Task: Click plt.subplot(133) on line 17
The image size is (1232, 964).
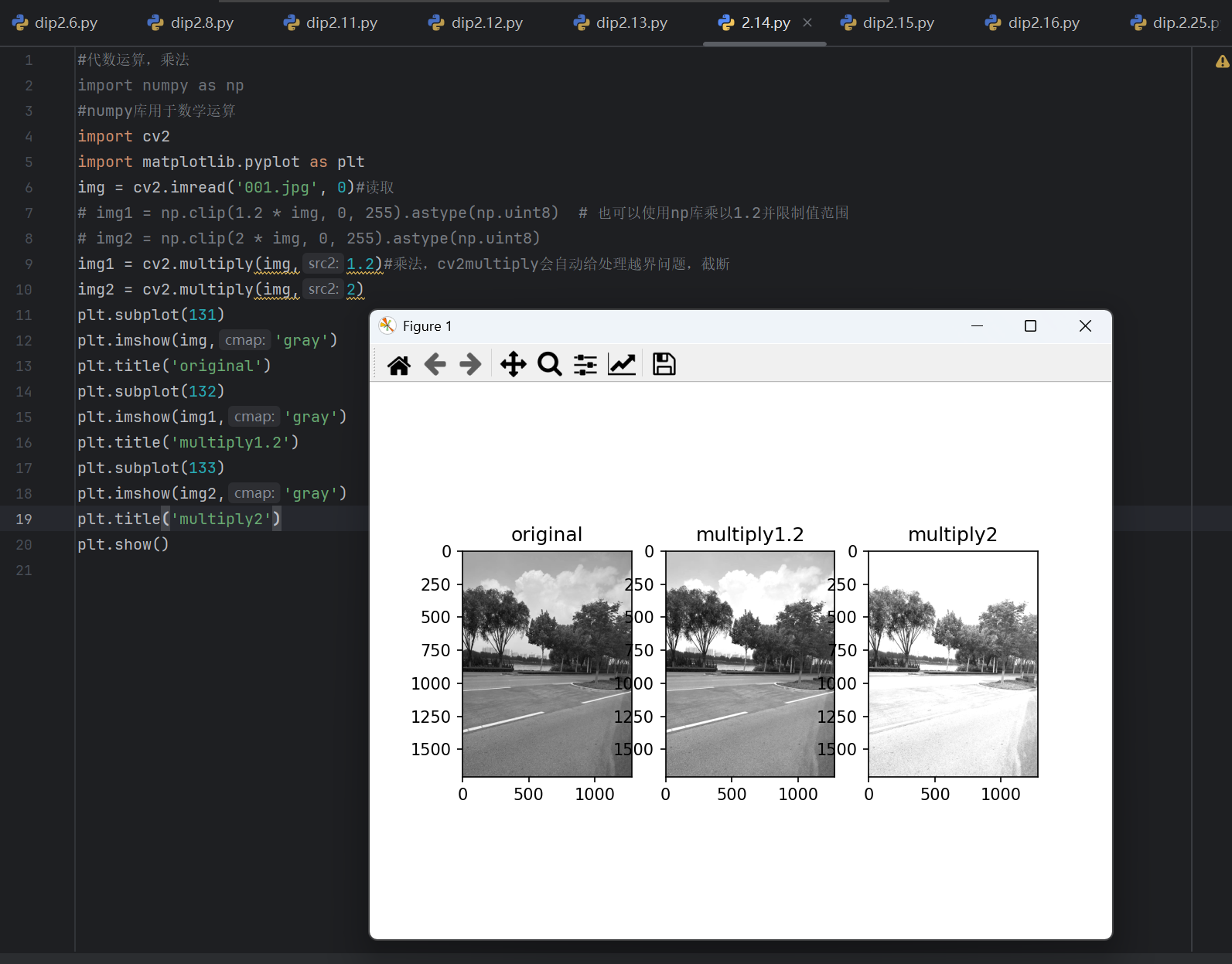Action: pyautogui.click(x=151, y=468)
